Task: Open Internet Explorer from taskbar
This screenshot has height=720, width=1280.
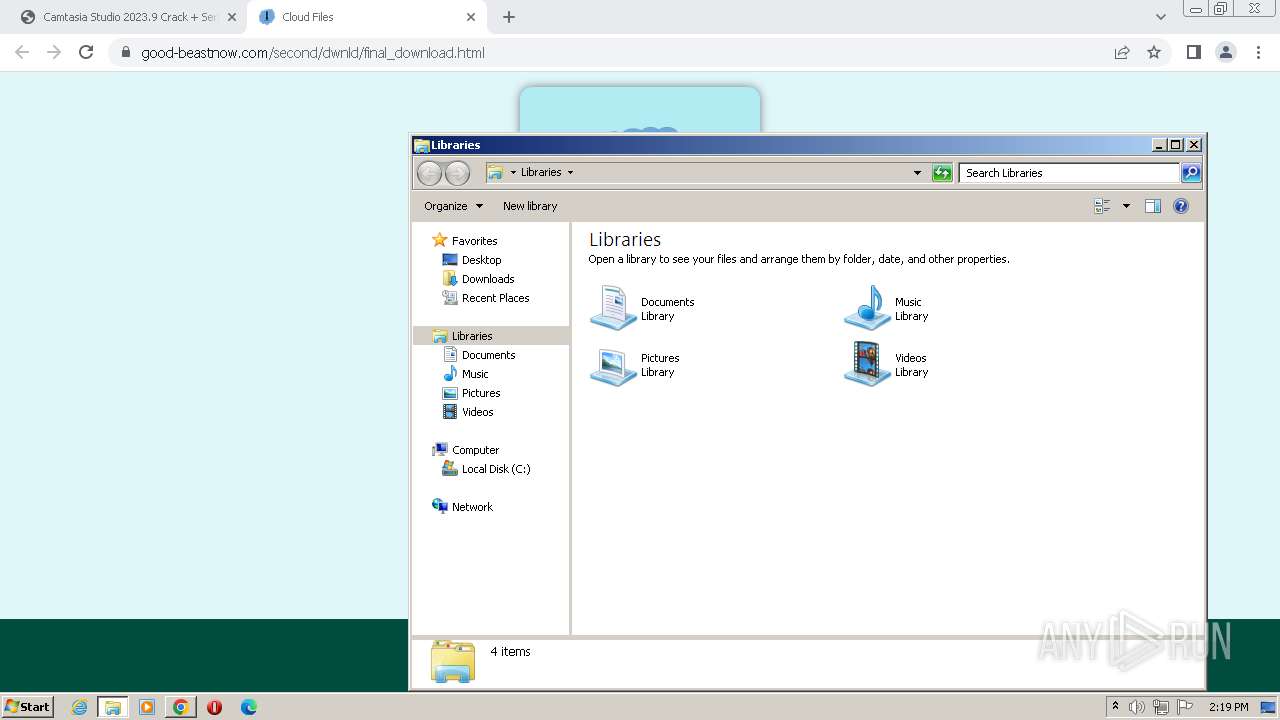Action: (80, 707)
